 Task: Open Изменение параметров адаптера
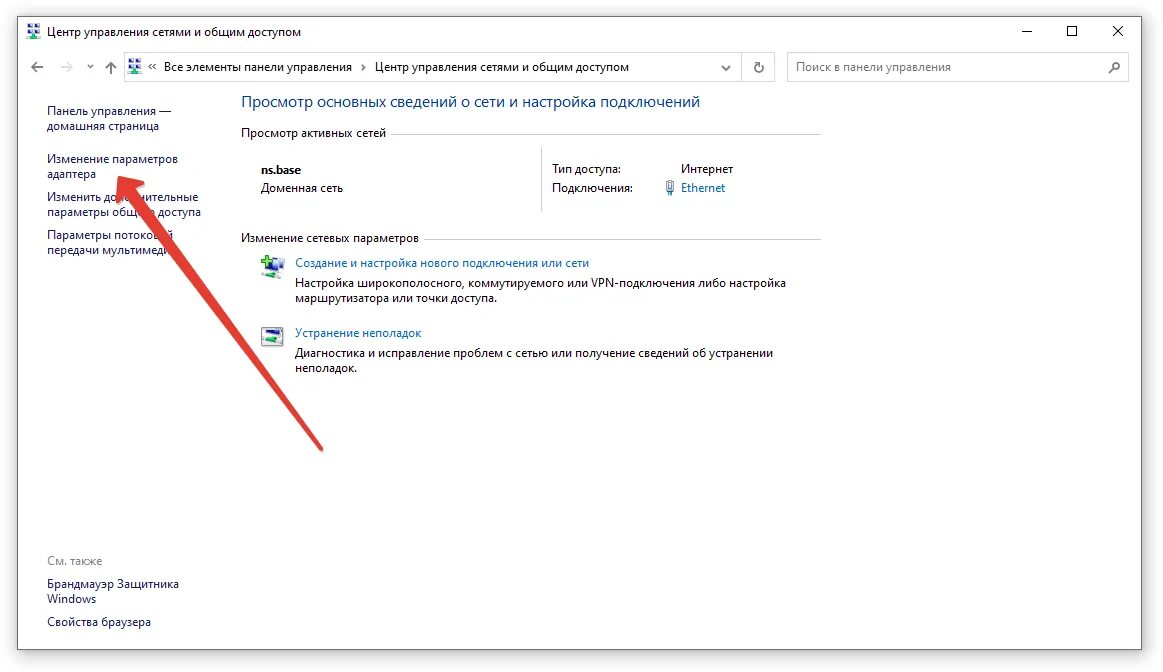pos(111,166)
